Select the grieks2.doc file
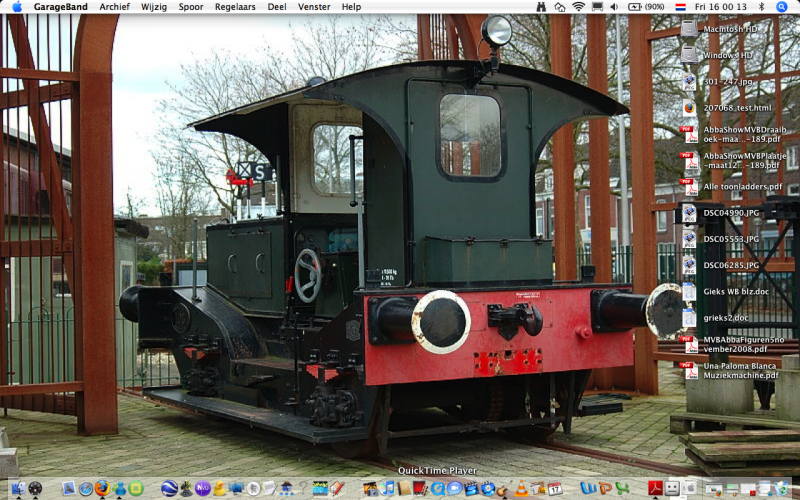The image size is (800, 500). point(689,318)
